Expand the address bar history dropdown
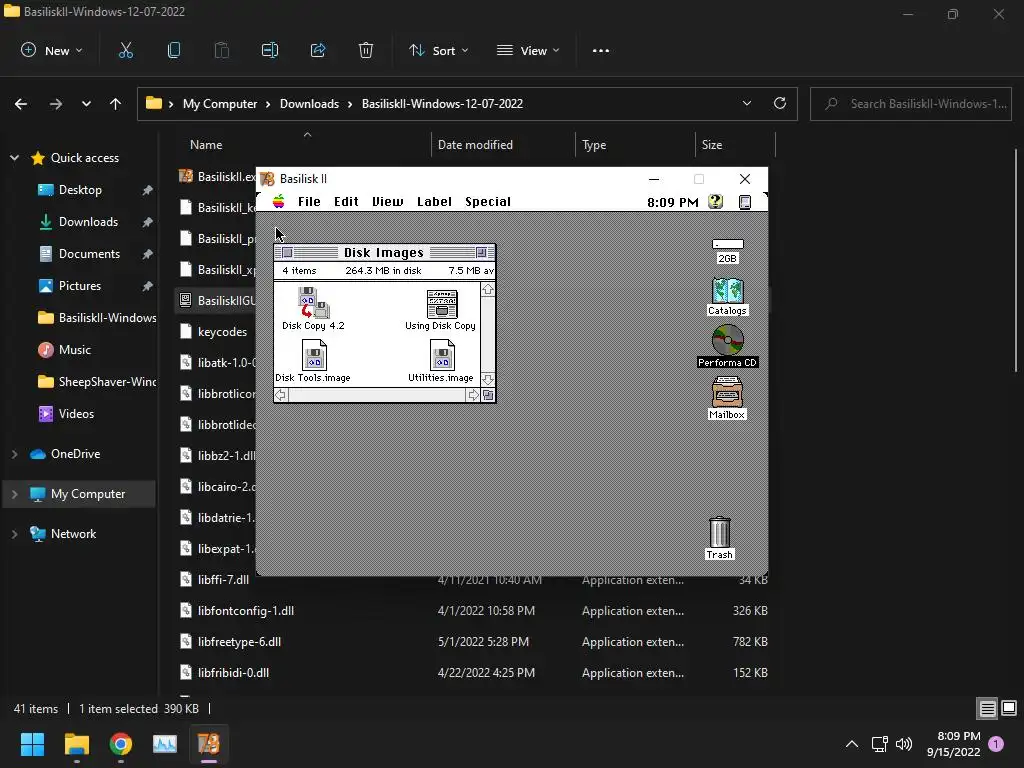The width and height of the screenshot is (1024, 768). point(746,103)
